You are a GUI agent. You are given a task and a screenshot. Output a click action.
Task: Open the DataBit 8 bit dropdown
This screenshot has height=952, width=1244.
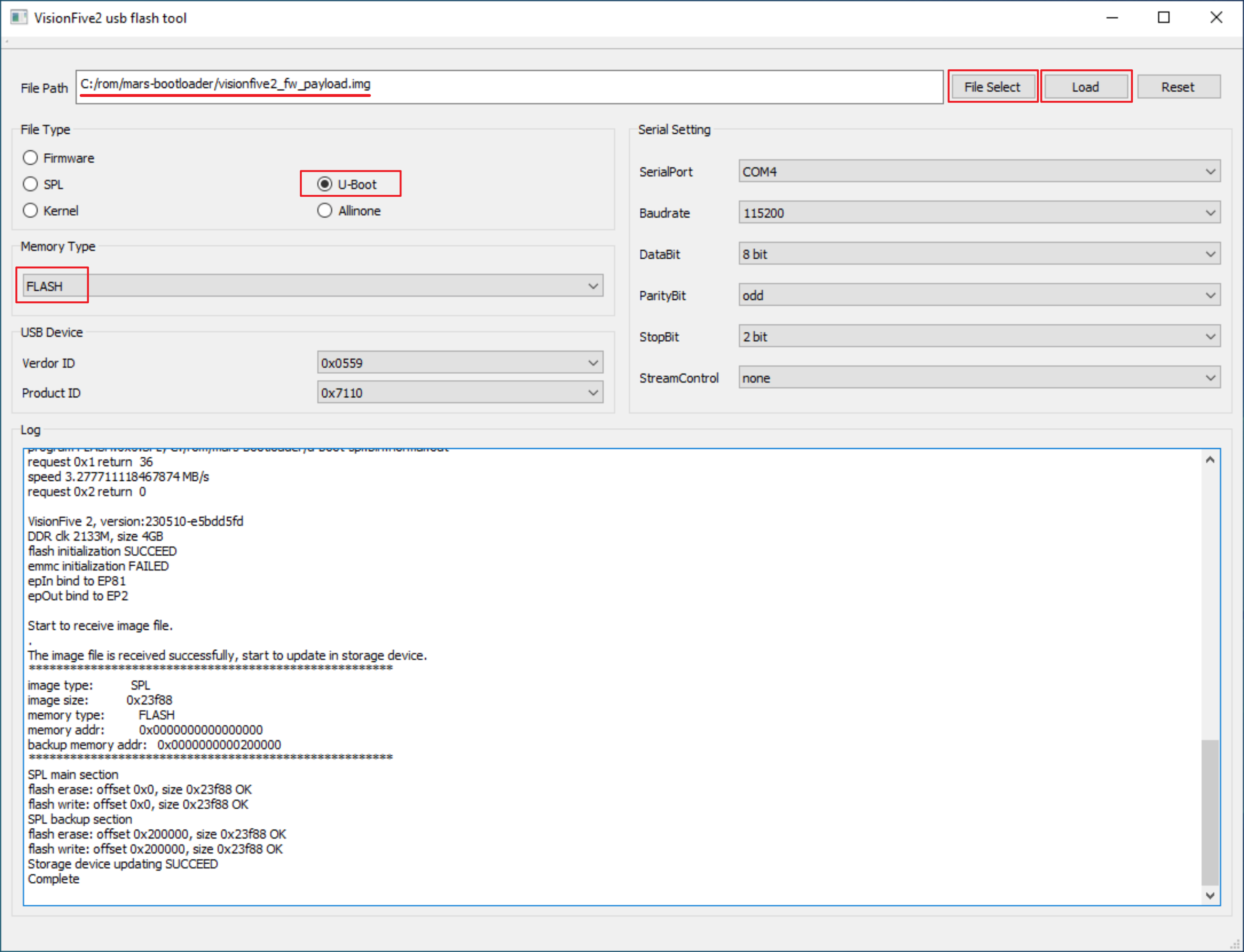pyautogui.click(x=980, y=254)
